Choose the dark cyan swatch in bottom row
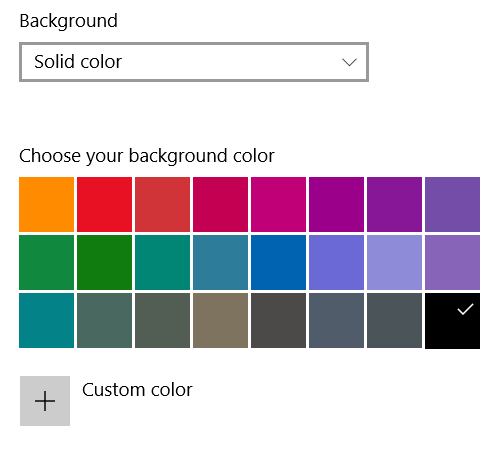498x449 pixels. (46, 320)
